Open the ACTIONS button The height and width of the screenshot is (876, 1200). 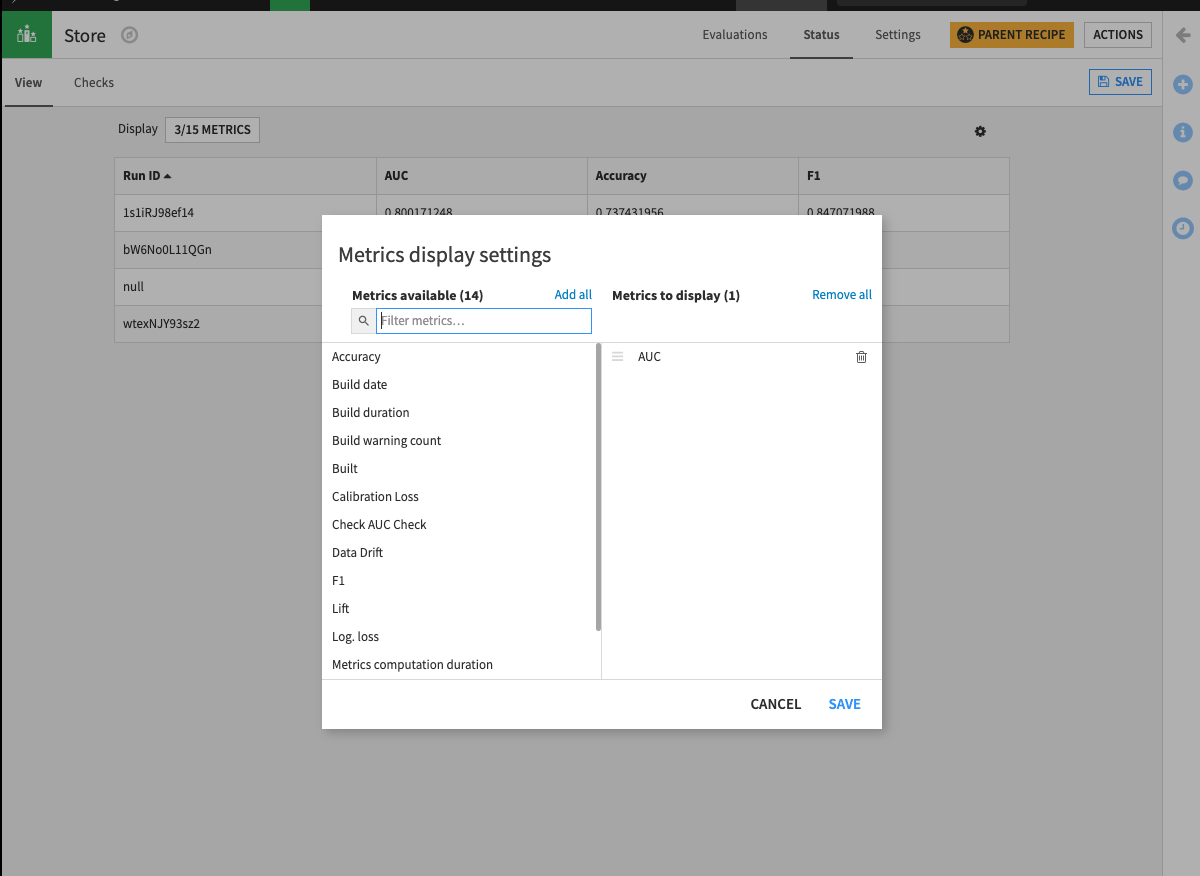[1118, 35]
